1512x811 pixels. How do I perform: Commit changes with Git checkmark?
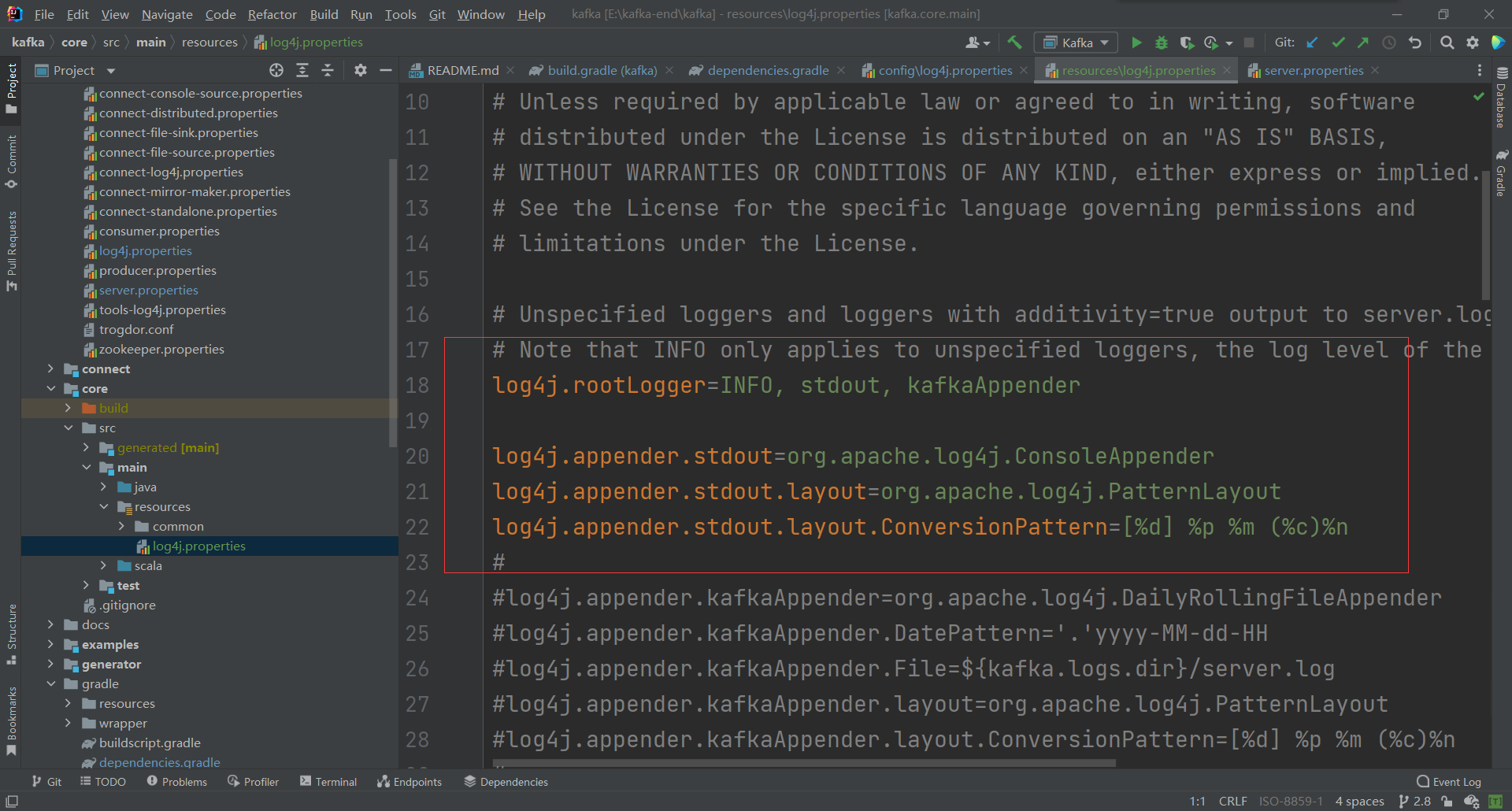(1338, 43)
